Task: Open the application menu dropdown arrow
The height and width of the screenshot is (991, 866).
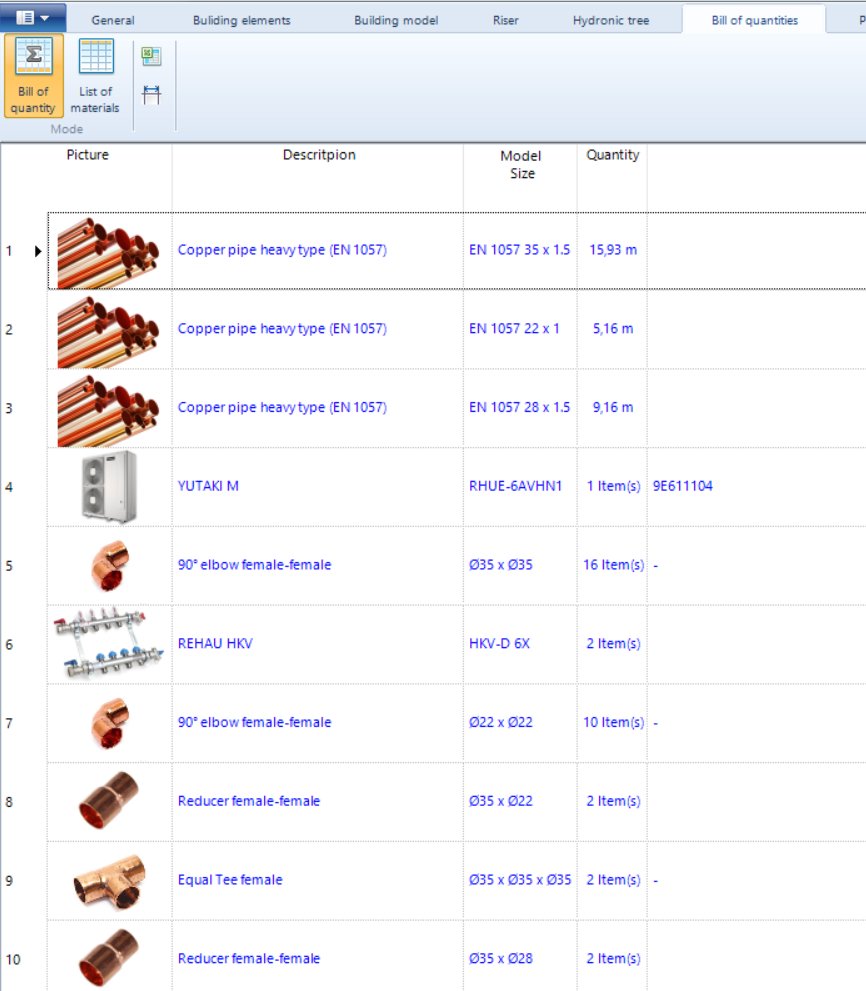Action: click(44, 17)
